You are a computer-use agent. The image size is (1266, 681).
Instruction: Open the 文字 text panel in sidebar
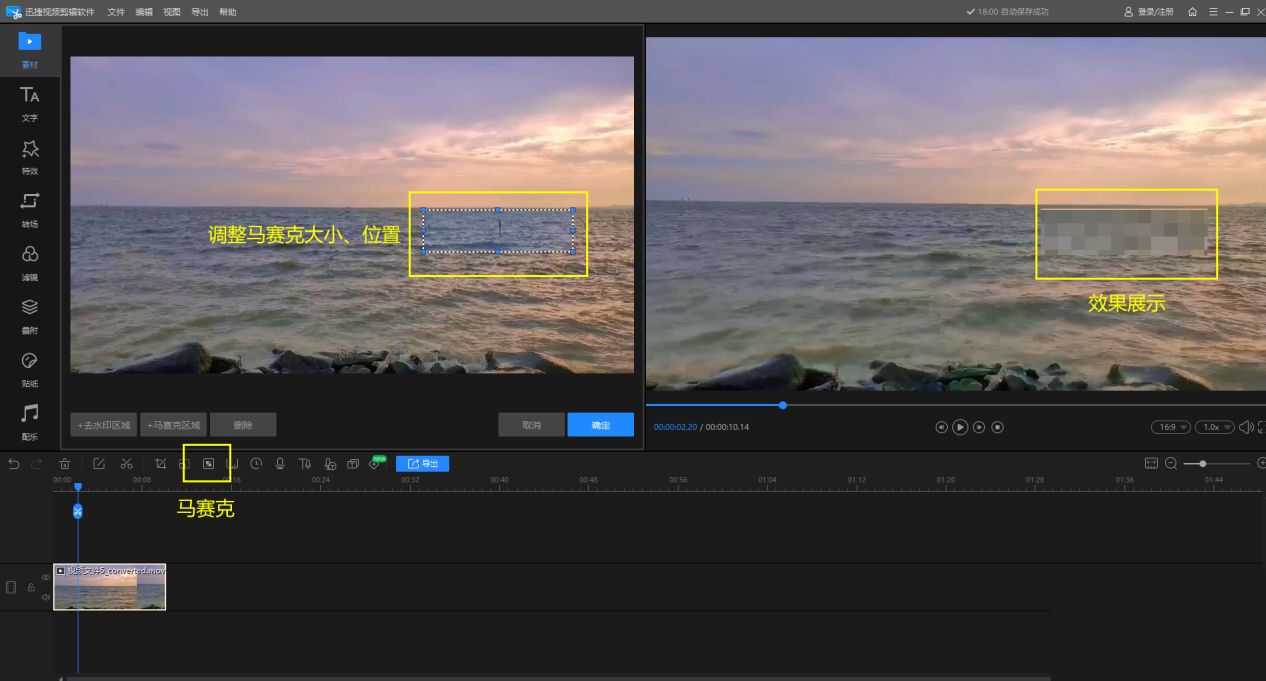click(x=30, y=102)
